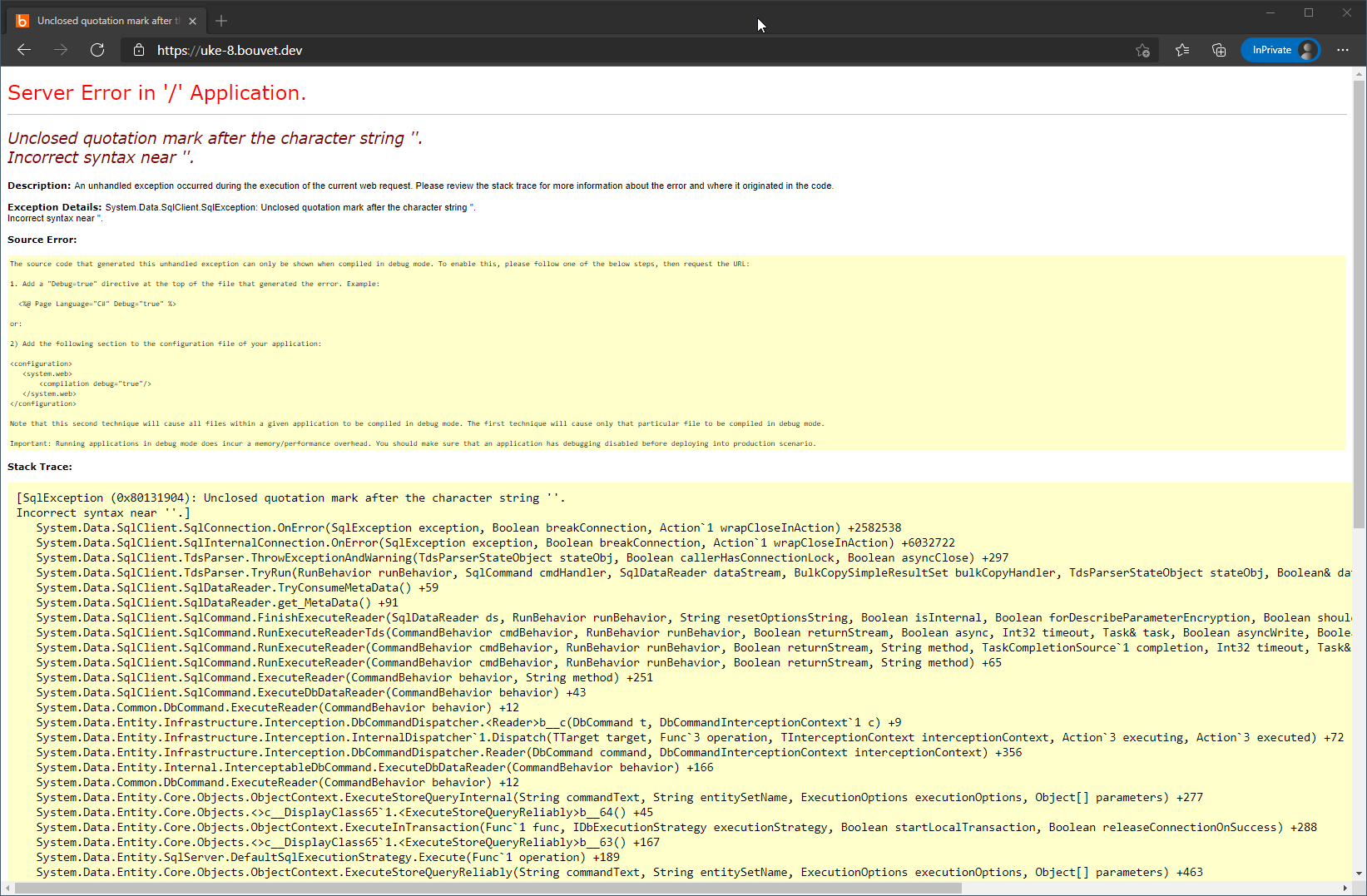
Task: Click the scroll down arrow on the page
Action: click(x=1360, y=874)
